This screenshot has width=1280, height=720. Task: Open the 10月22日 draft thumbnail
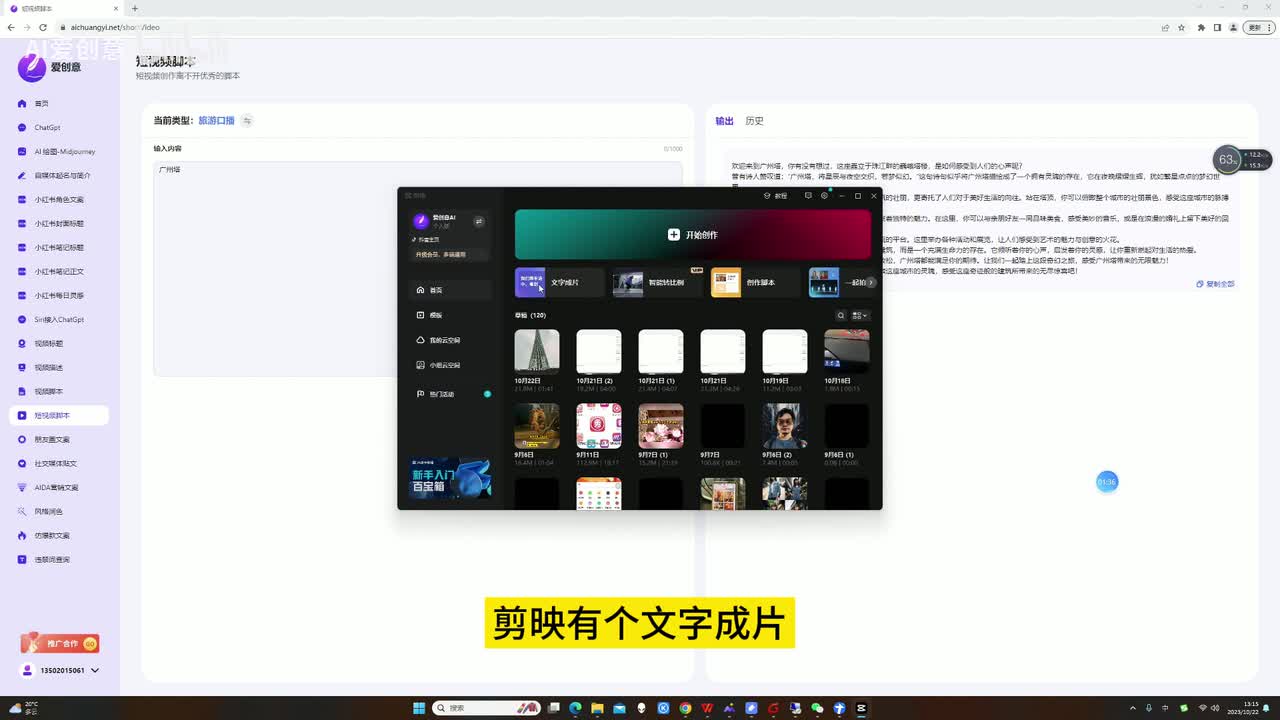click(x=537, y=351)
